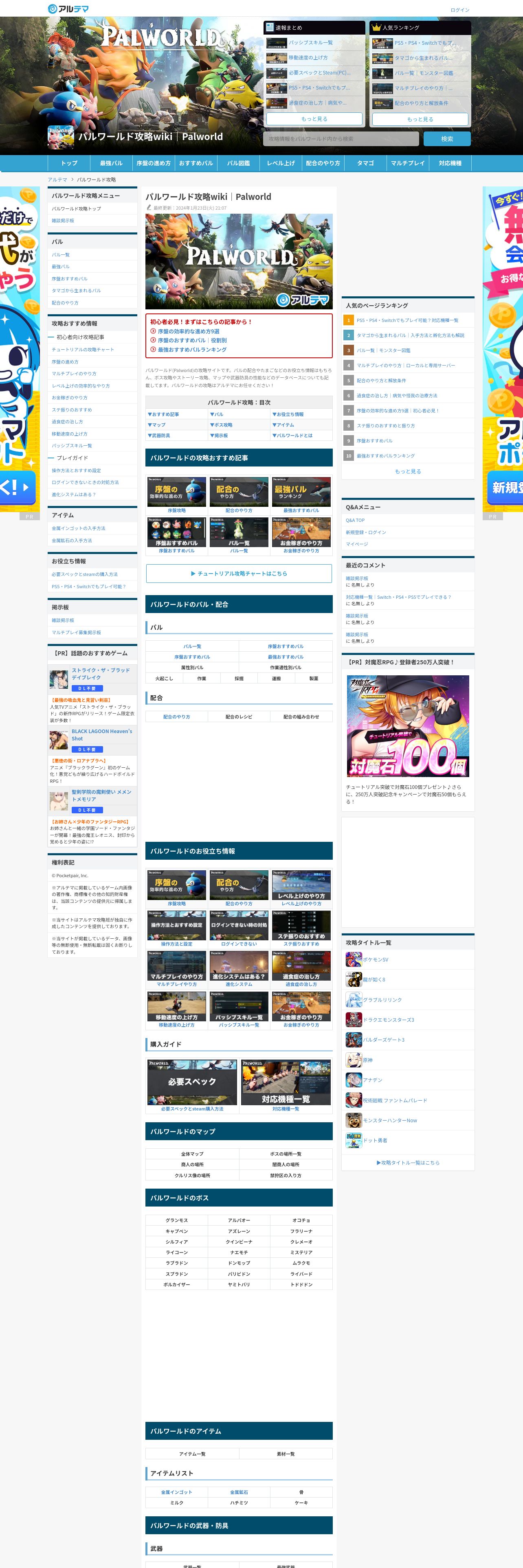Click the アルテマ logo in header
The height and width of the screenshot is (1568, 523).
[x=68, y=9]
